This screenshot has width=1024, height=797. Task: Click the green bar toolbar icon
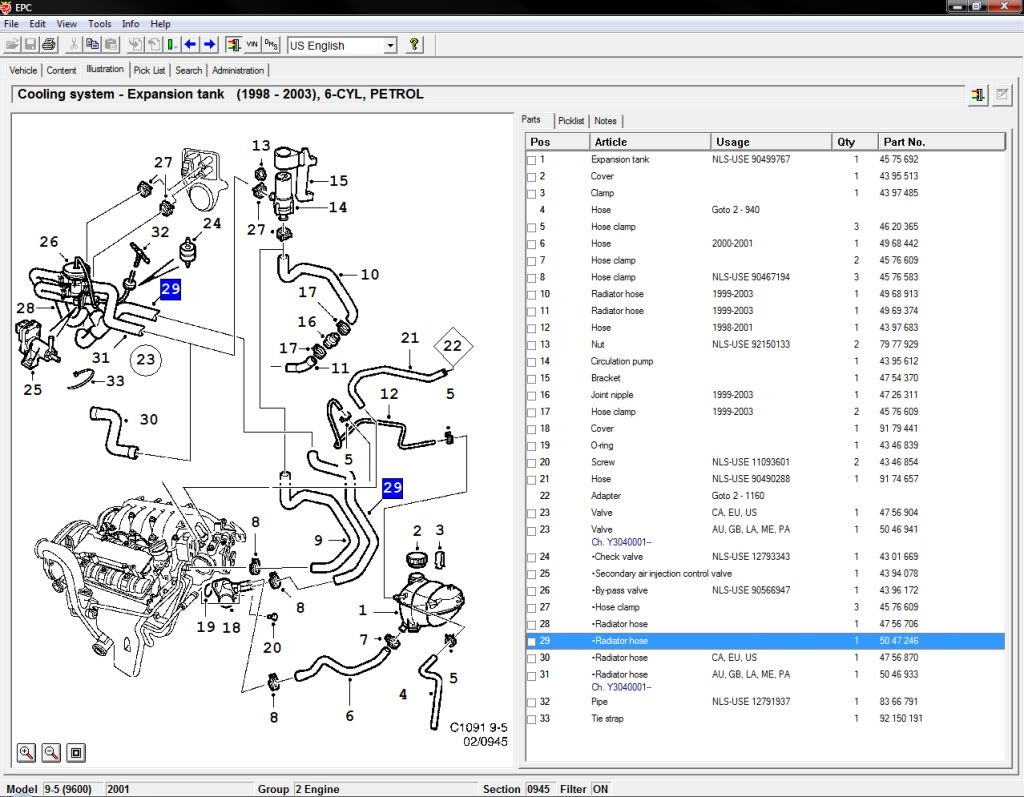(171, 44)
